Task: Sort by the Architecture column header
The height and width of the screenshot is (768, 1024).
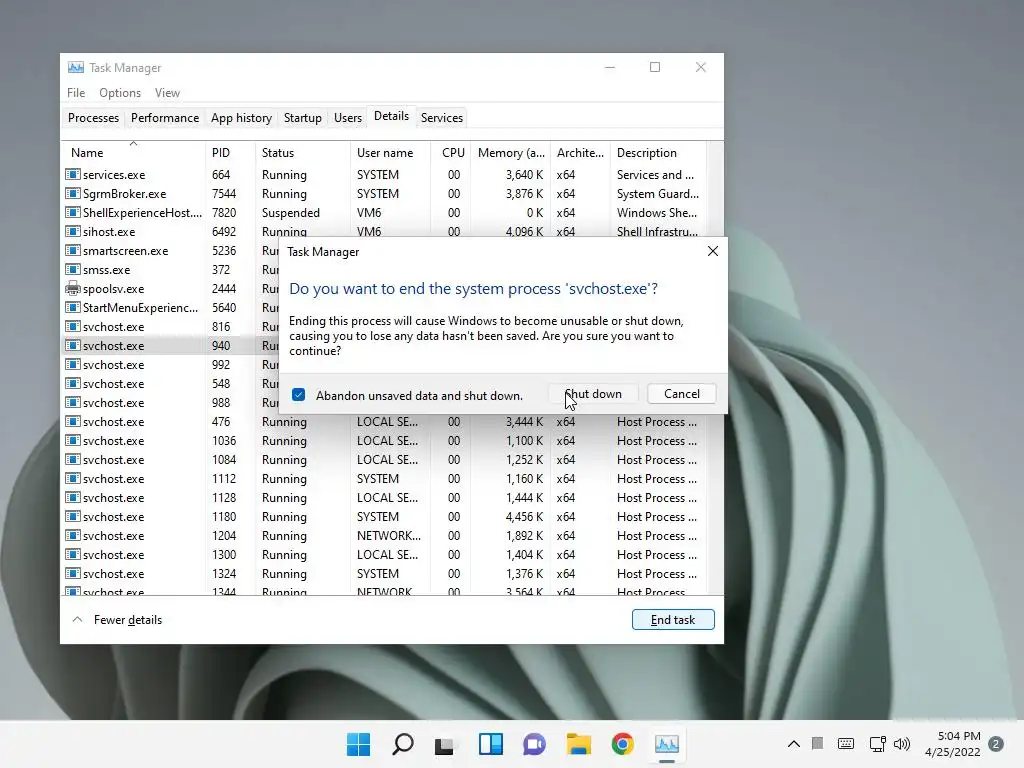Action: tap(580, 153)
